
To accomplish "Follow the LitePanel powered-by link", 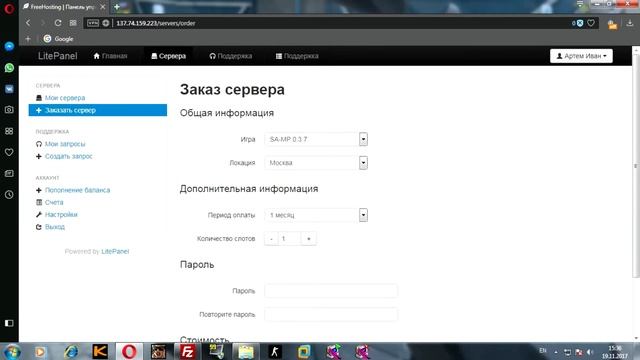I will click(115, 251).
